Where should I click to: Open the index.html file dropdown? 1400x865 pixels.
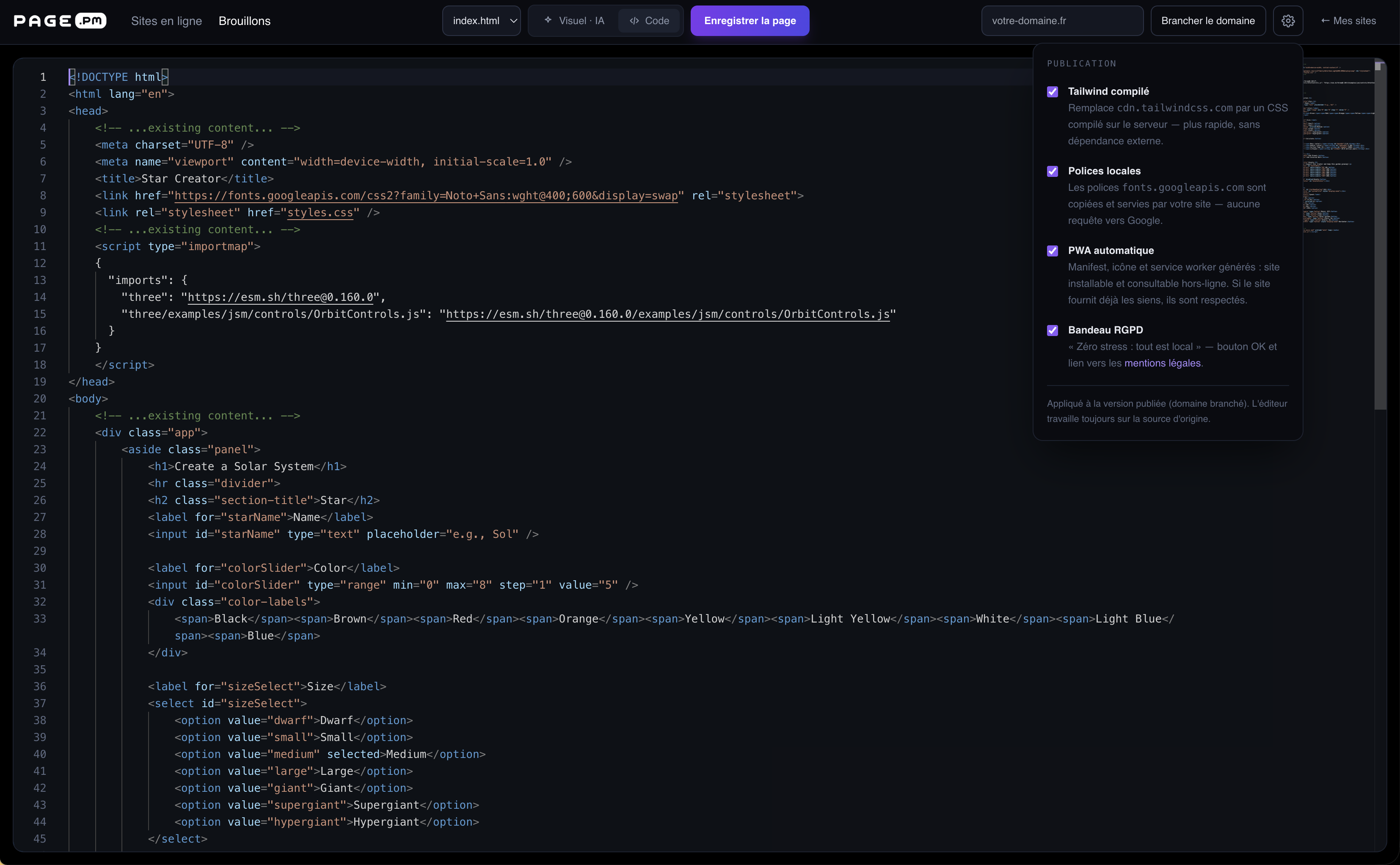[481, 21]
